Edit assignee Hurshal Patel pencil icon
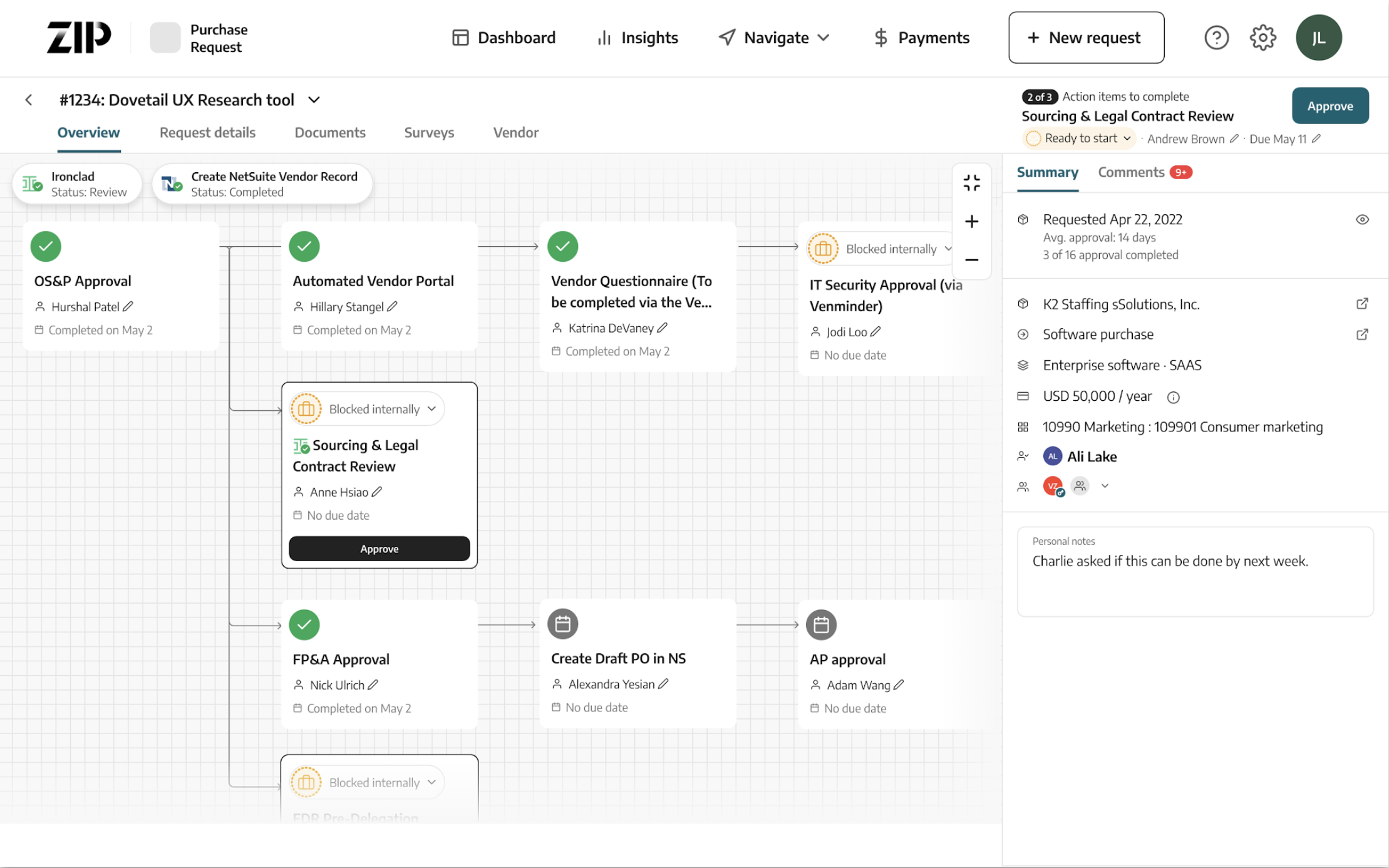Image resolution: width=1389 pixels, height=868 pixels. 128,306
